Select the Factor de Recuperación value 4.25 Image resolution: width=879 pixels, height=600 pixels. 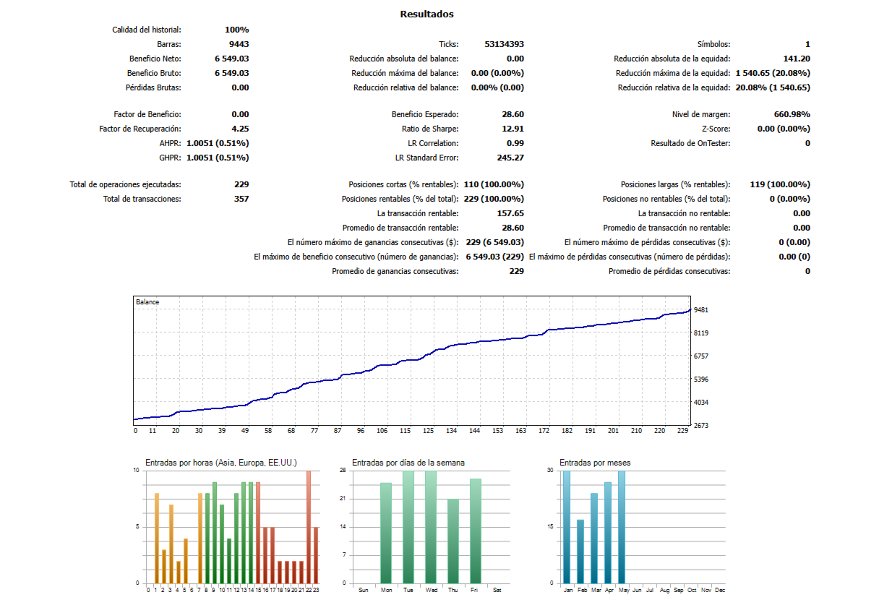tap(240, 128)
